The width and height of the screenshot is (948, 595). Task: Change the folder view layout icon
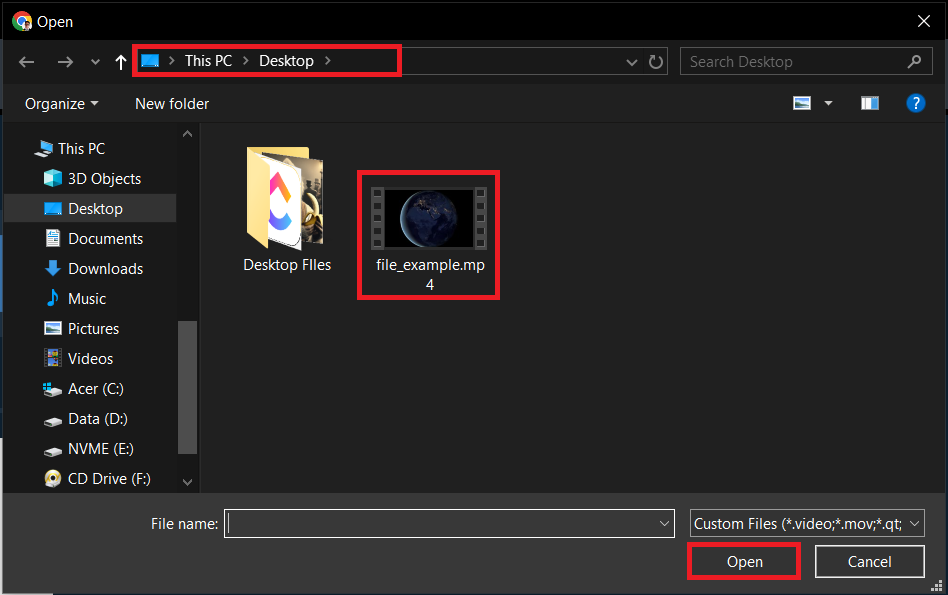pyautogui.click(x=801, y=102)
